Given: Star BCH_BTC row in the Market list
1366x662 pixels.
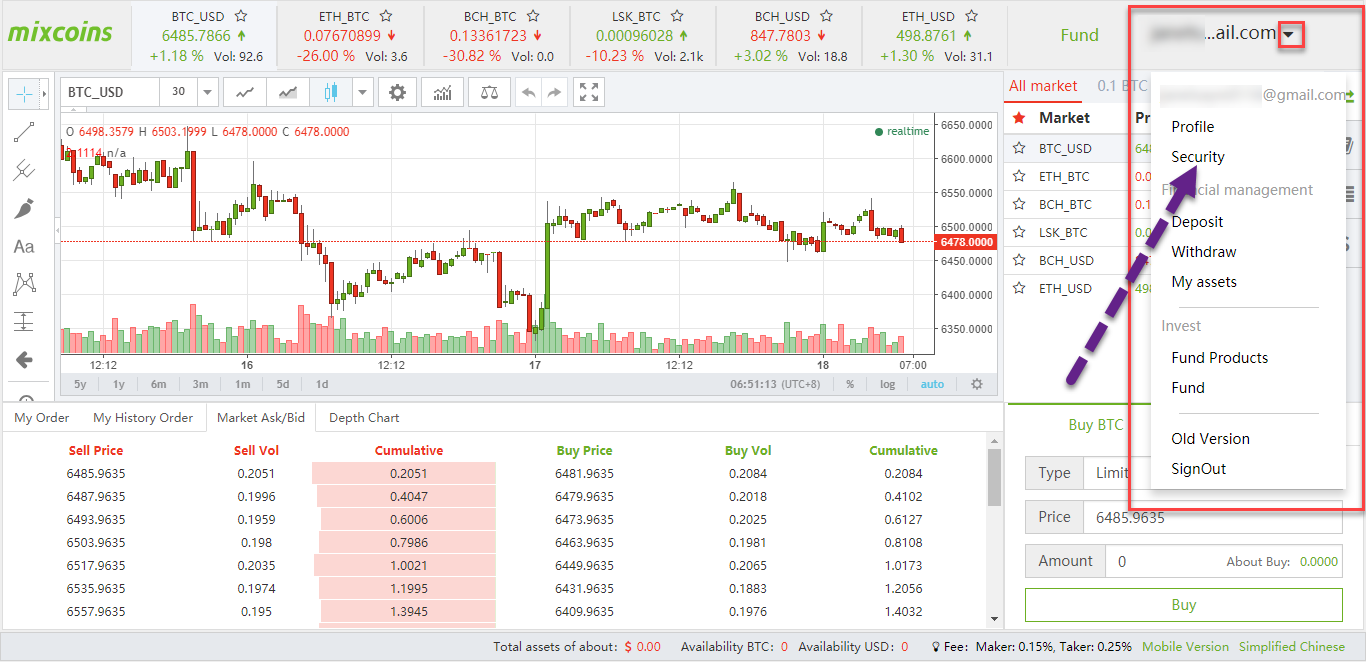Looking at the screenshot, I should (1019, 204).
